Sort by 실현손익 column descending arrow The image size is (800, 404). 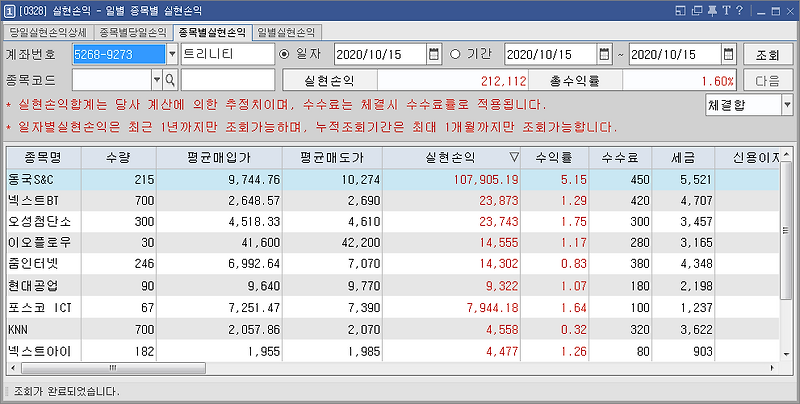tap(514, 158)
